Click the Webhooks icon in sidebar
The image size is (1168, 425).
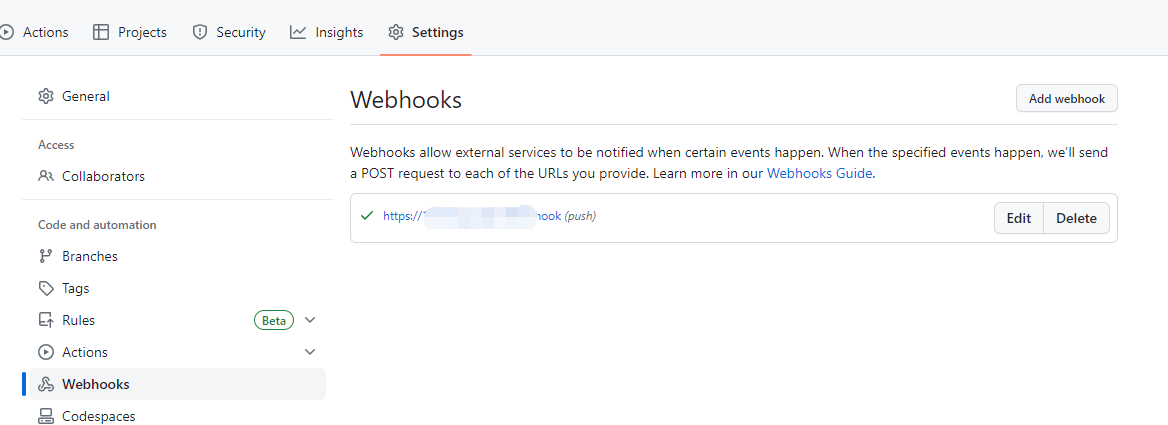coord(46,384)
